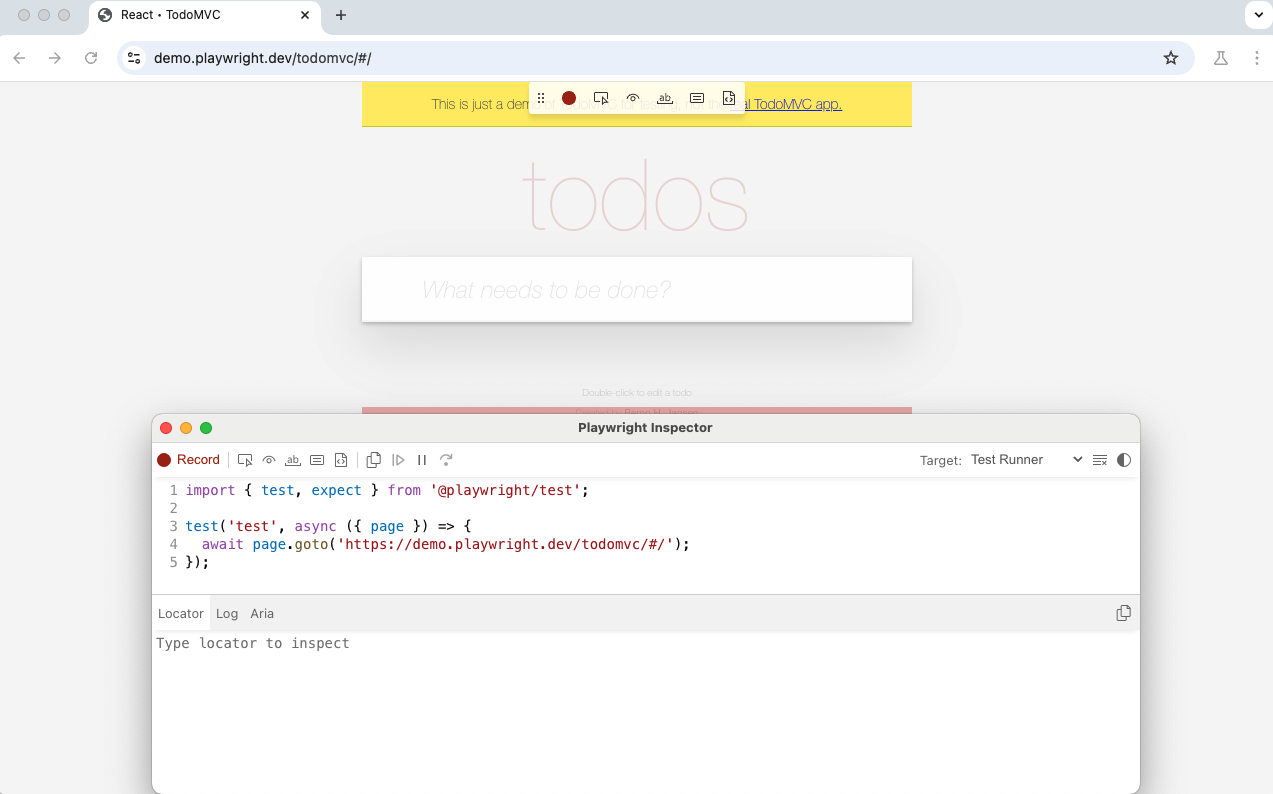Select Assert text icon in Inspector toolbar

(293, 460)
